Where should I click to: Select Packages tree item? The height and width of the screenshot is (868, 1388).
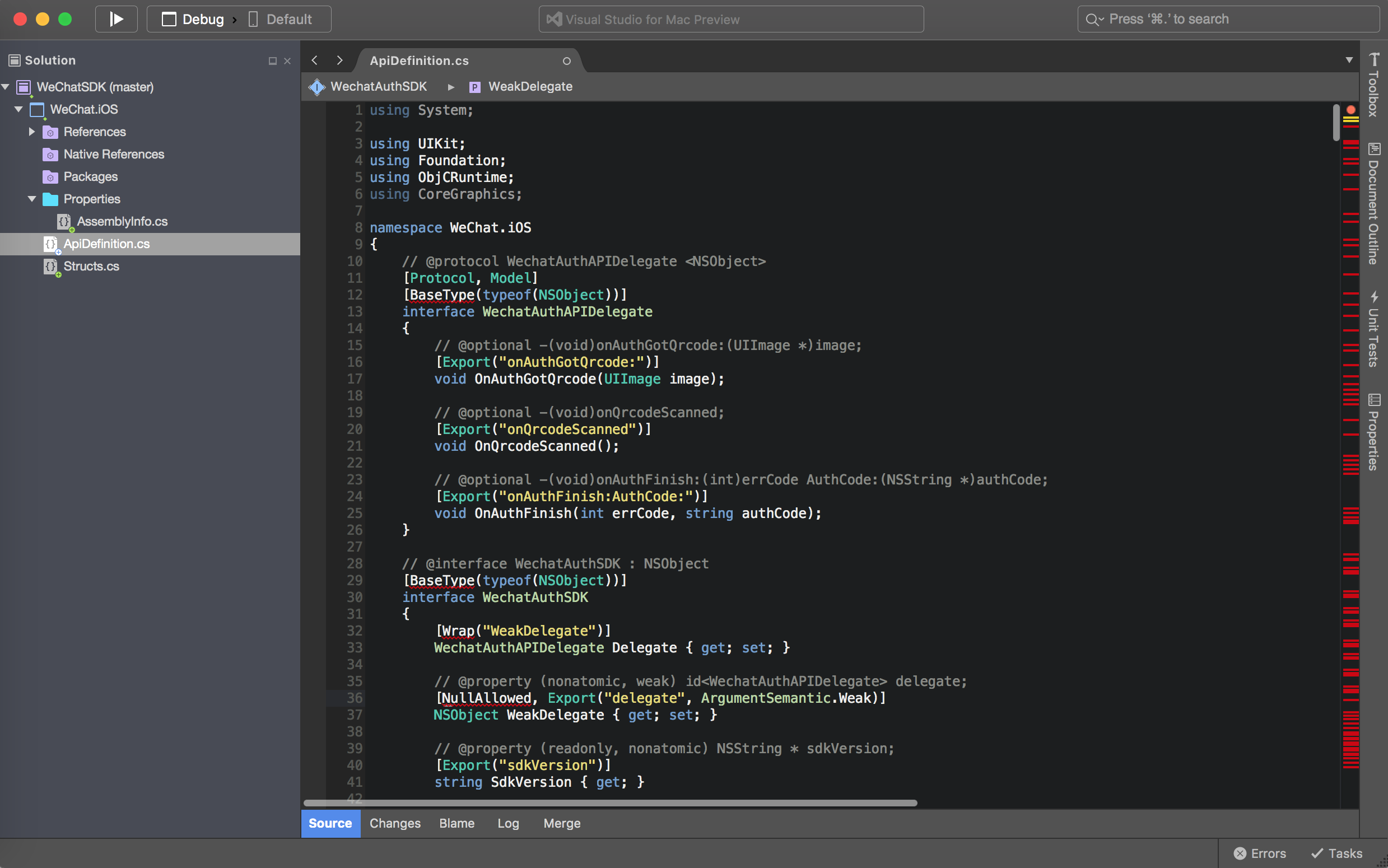[91, 176]
